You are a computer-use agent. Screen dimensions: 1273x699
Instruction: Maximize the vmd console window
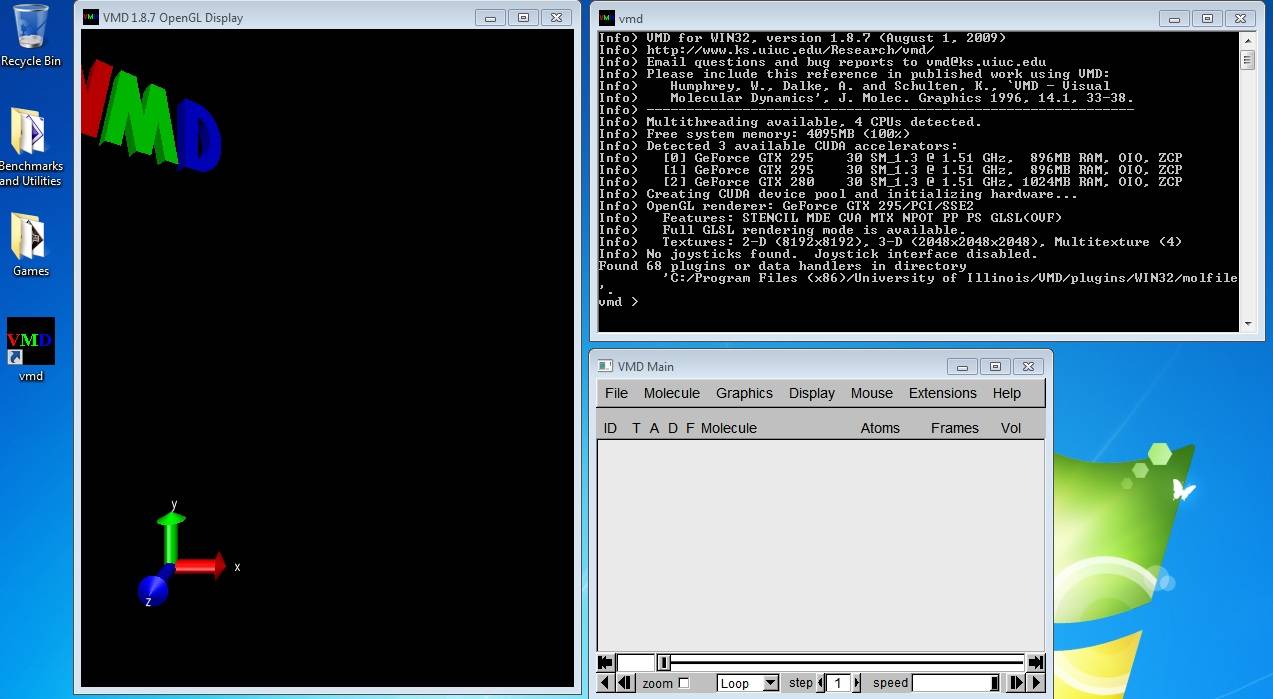coord(1207,18)
